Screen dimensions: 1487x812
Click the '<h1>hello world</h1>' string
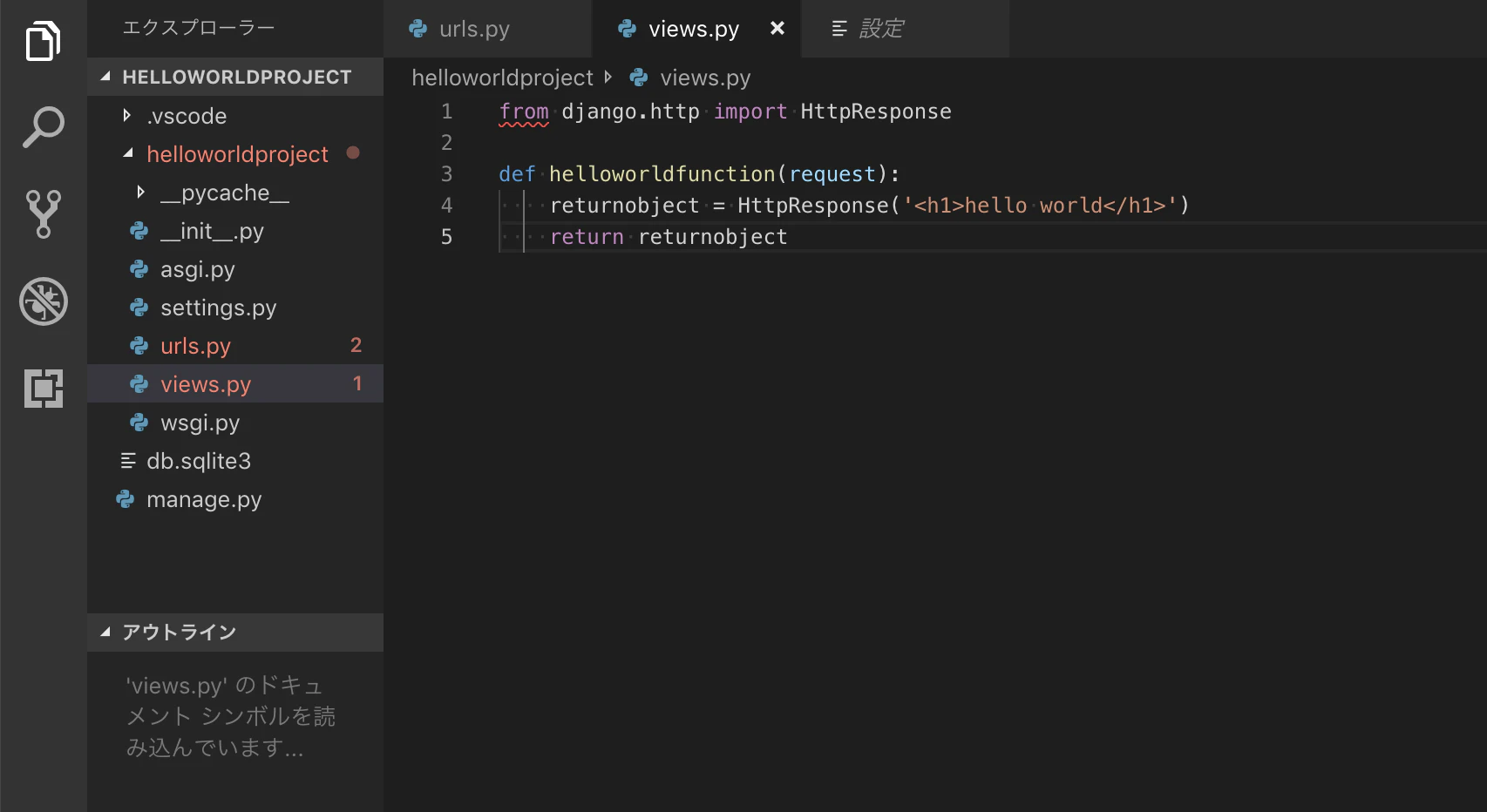[x=1040, y=206]
